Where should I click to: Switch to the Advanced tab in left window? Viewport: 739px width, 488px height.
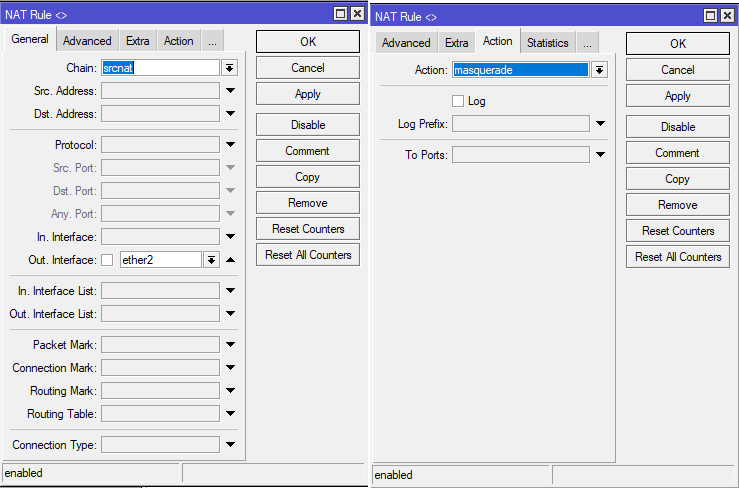point(87,41)
